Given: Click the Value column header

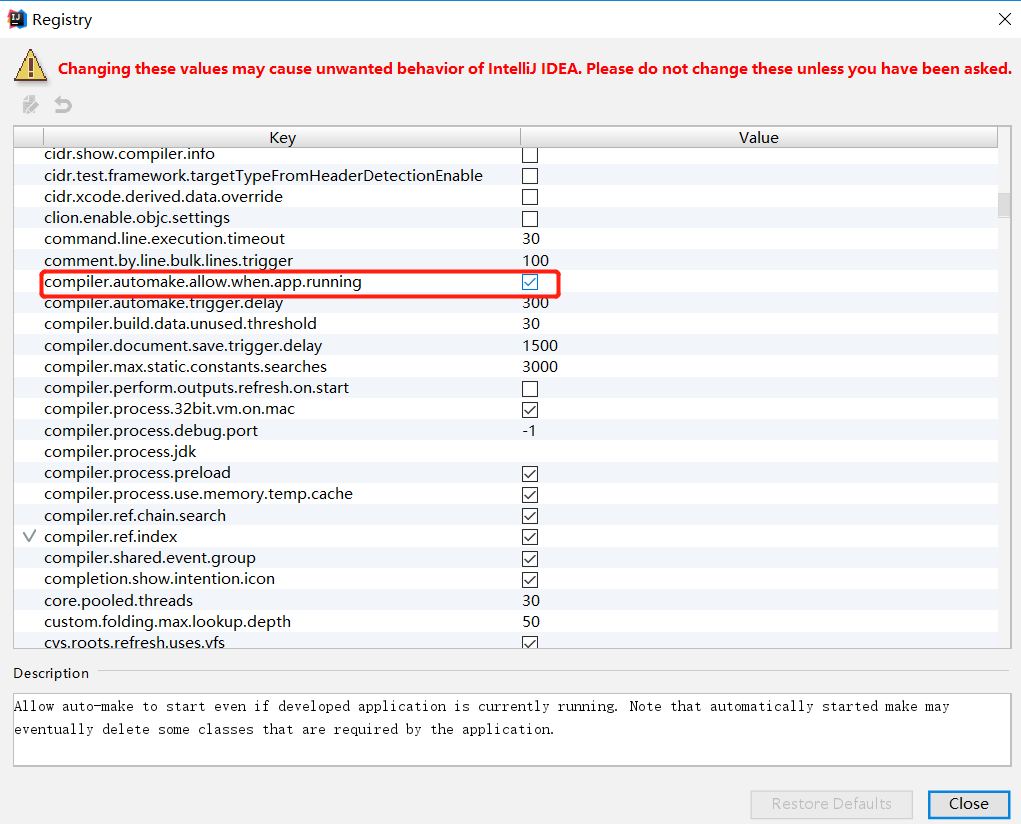Looking at the screenshot, I should pos(759,137).
